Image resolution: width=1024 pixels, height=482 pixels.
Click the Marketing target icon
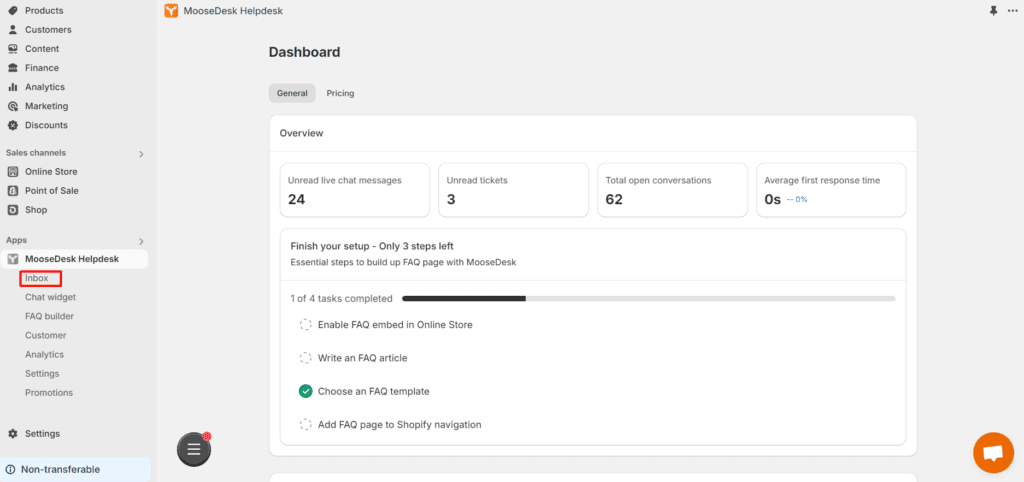(x=12, y=106)
